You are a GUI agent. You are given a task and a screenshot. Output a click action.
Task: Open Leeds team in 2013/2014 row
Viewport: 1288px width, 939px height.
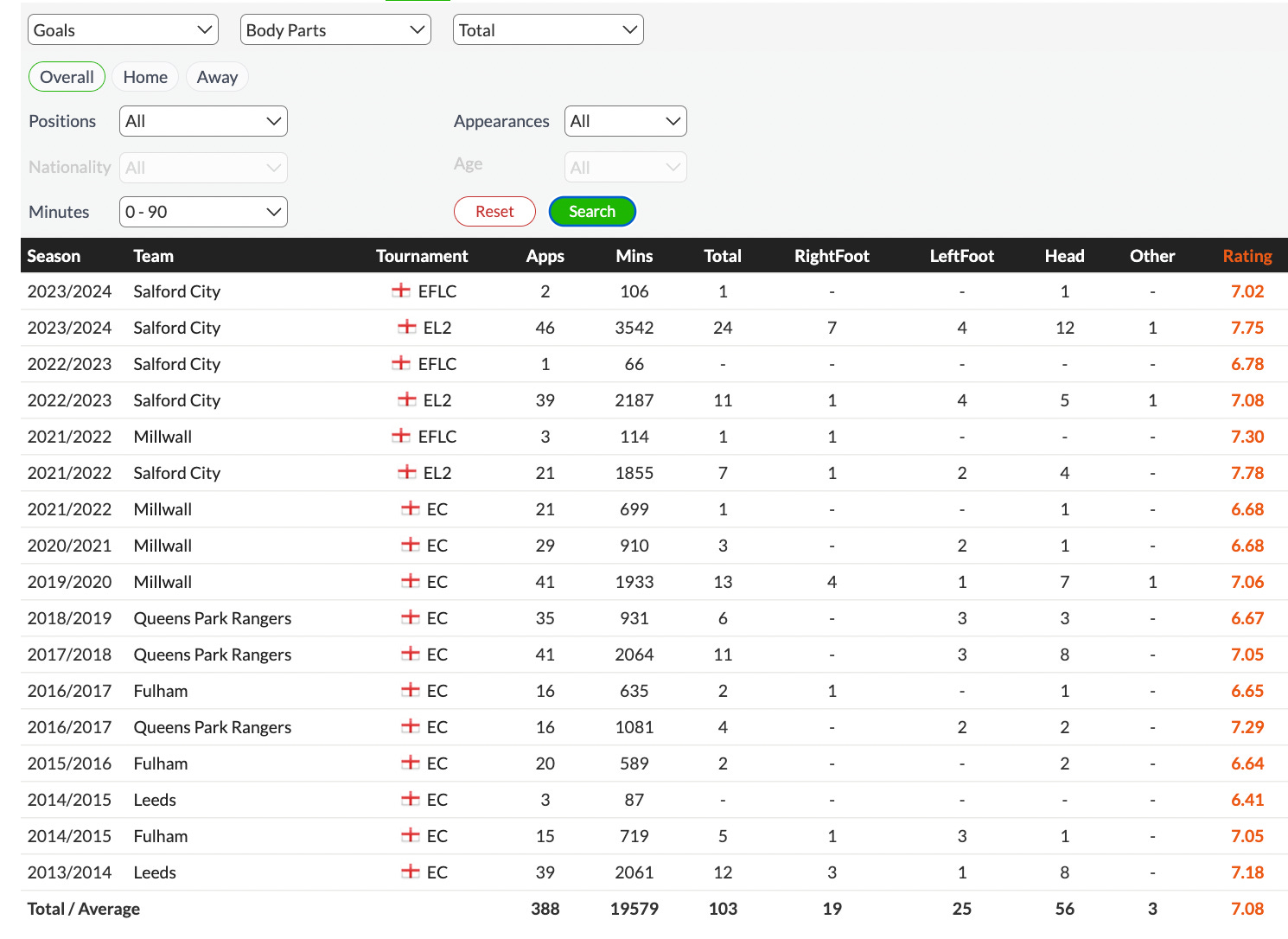click(x=155, y=872)
